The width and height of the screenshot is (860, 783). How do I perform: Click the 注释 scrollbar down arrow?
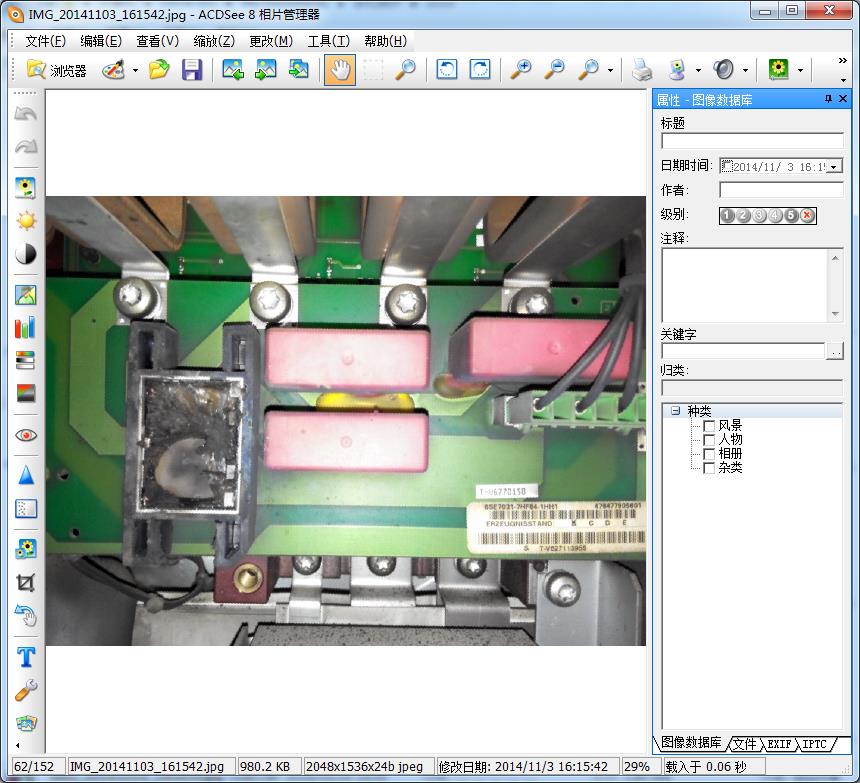tap(835, 314)
